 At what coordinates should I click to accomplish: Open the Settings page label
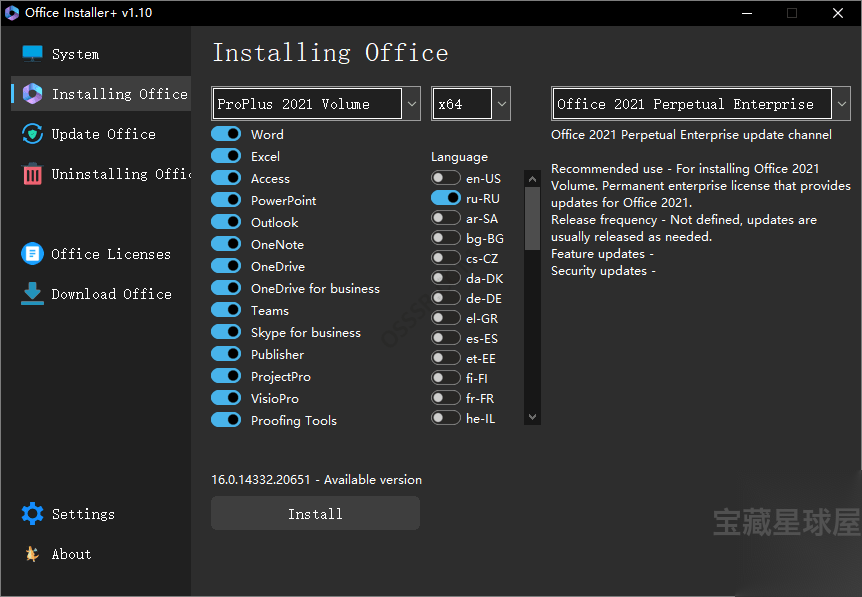83,513
